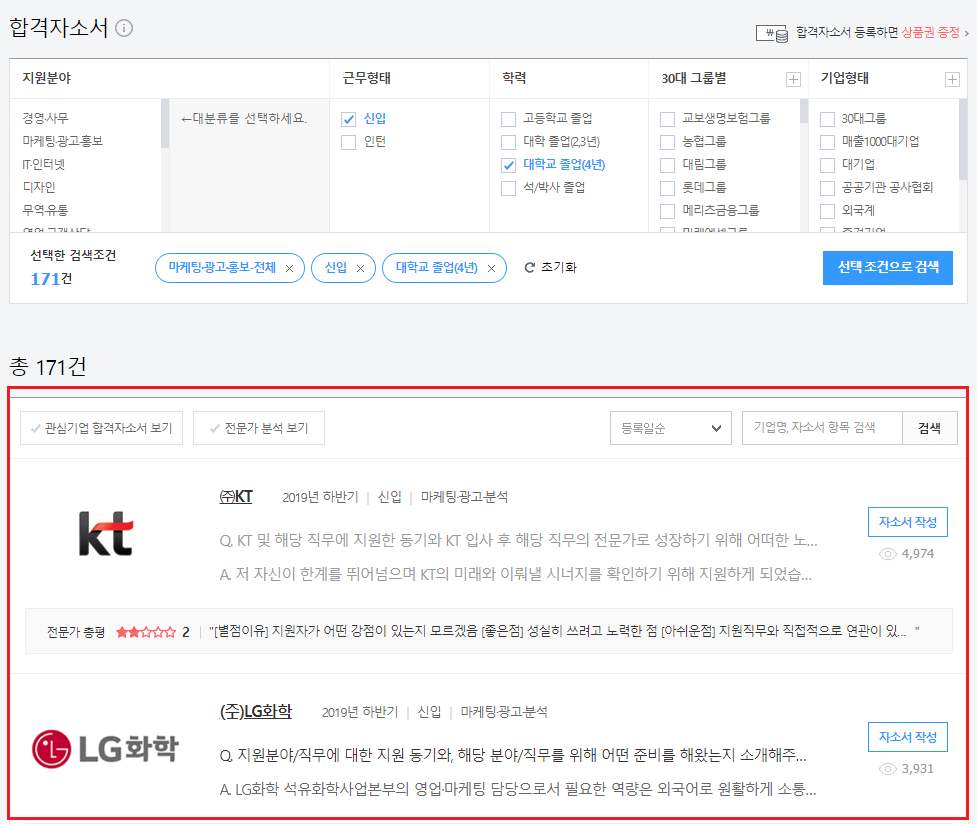Uncheck the 신입 checkbox
The height and width of the screenshot is (824, 977).
click(348, 119)
